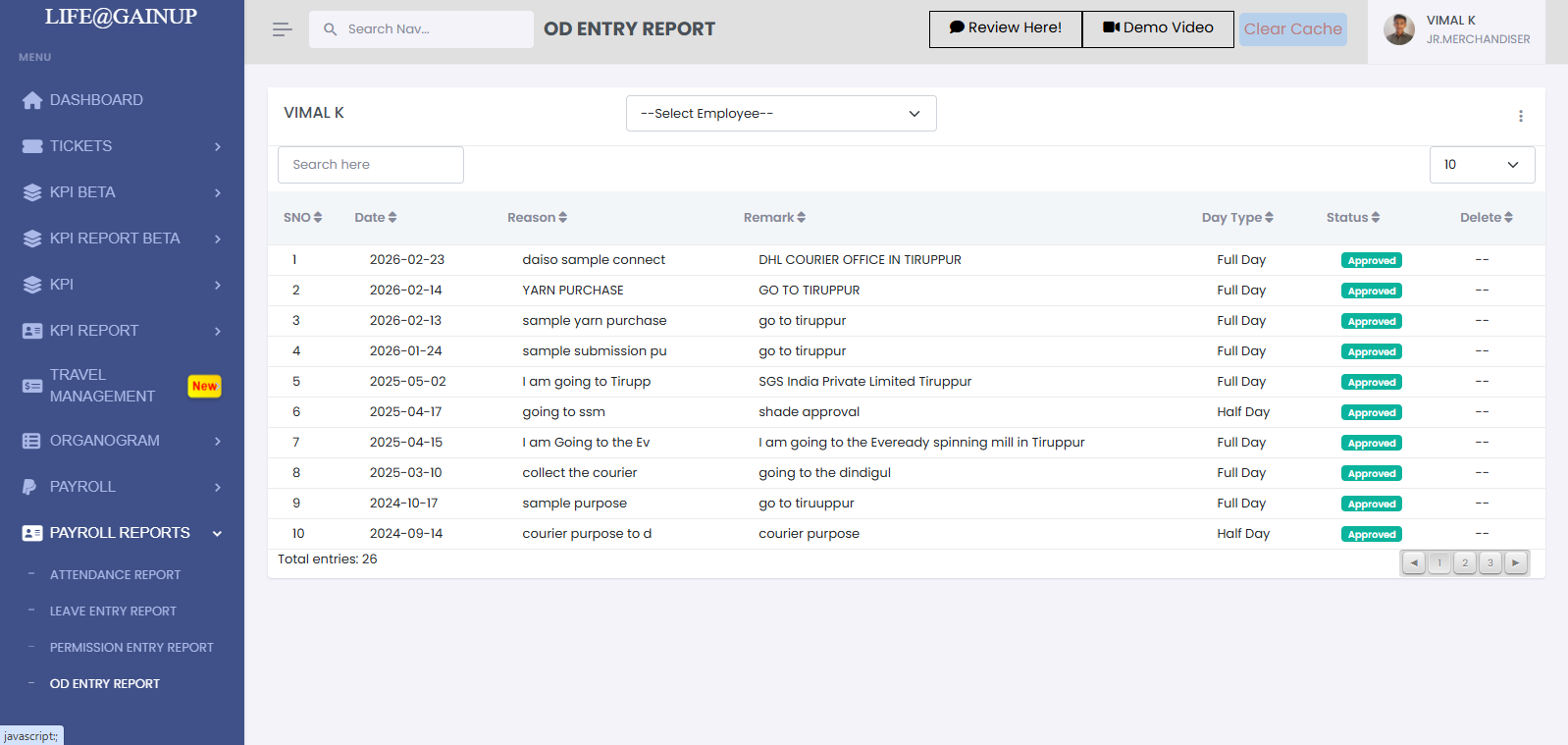Screen dimensions: 1568x745
Task: Open the Leave Entry Report page
Action: (x=113, y=612)
